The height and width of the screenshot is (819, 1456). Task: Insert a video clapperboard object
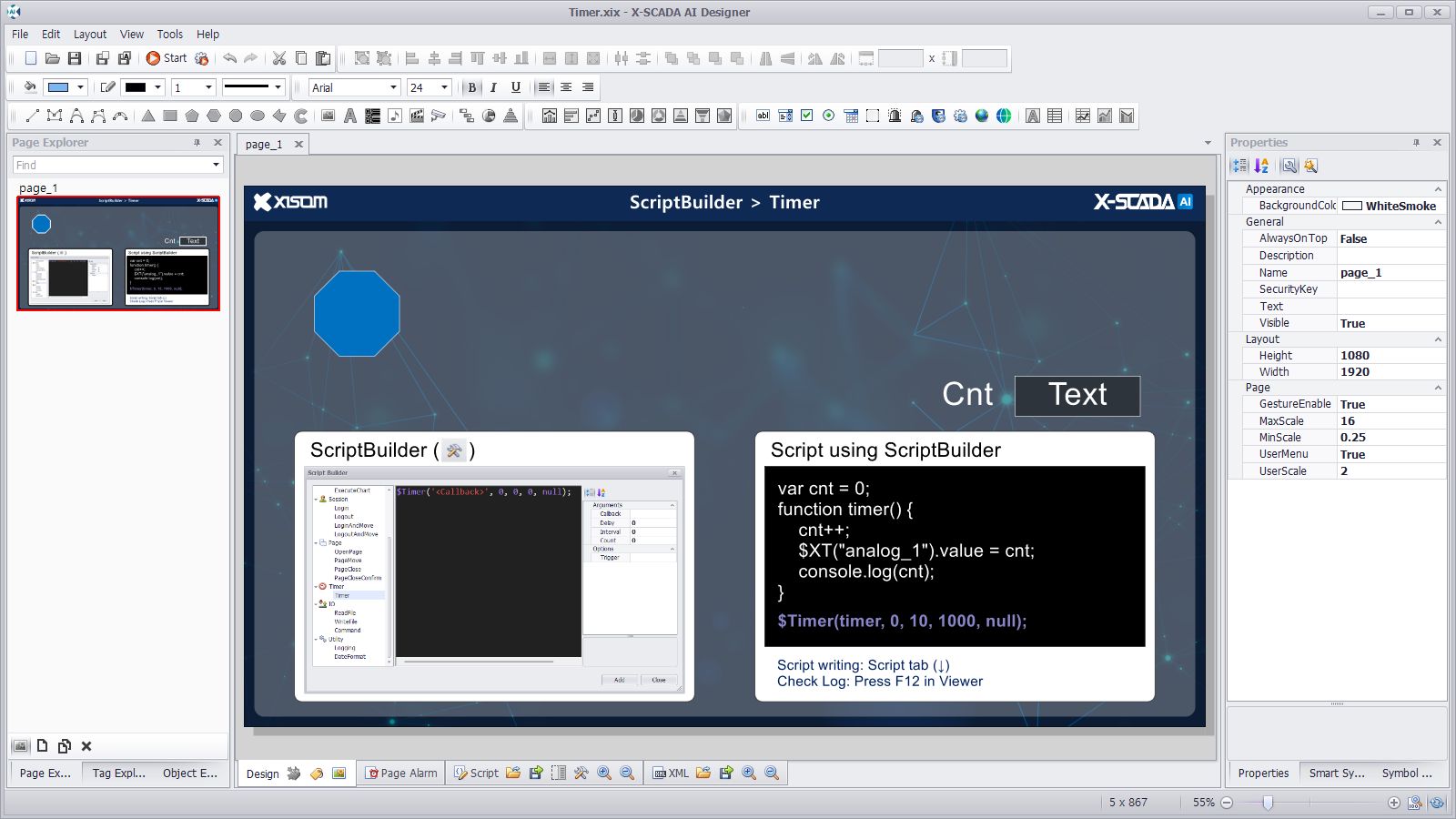(417, 116)
